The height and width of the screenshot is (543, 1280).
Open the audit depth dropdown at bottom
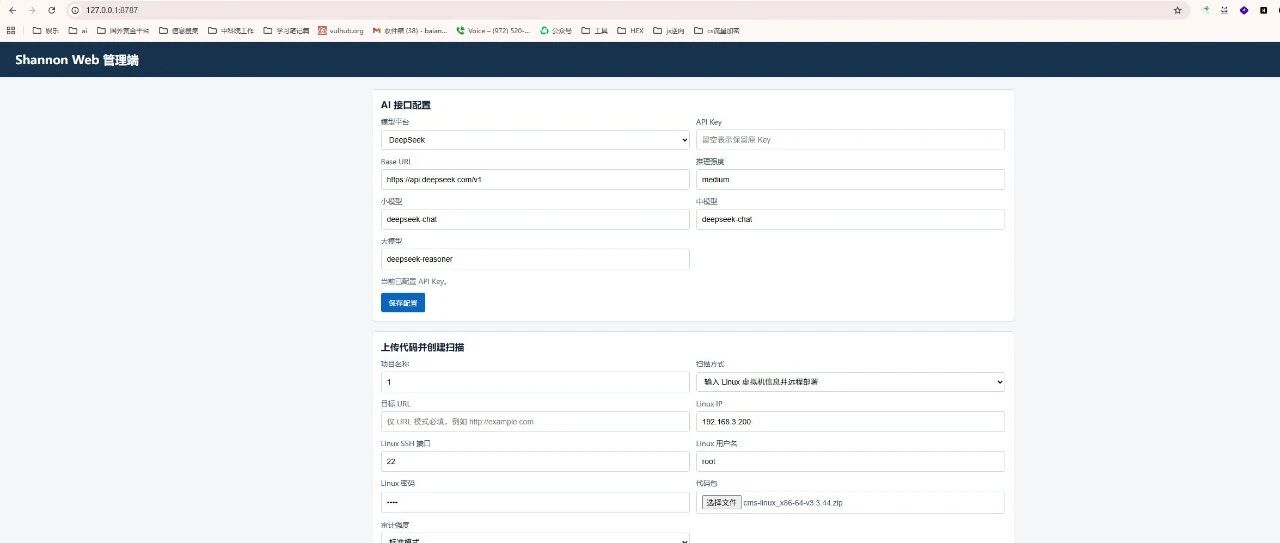535,538
